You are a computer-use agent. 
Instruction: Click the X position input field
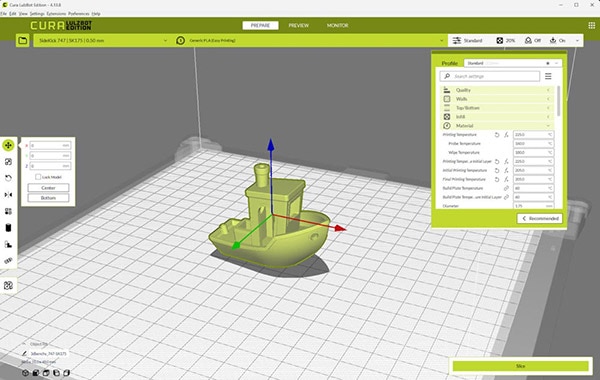(x=50, y=145)
